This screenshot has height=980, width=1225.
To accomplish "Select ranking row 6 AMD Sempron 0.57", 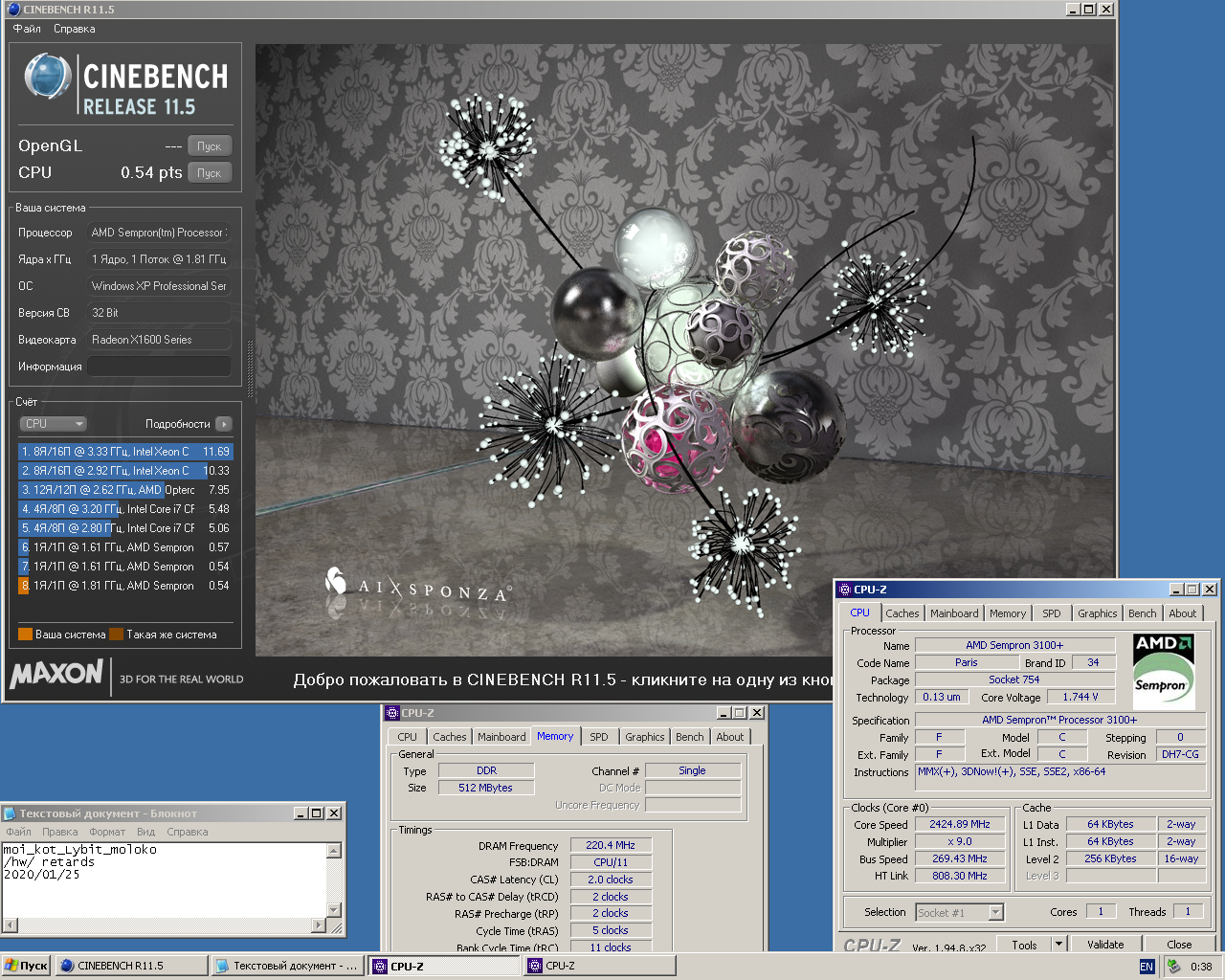I will [125, 547].
